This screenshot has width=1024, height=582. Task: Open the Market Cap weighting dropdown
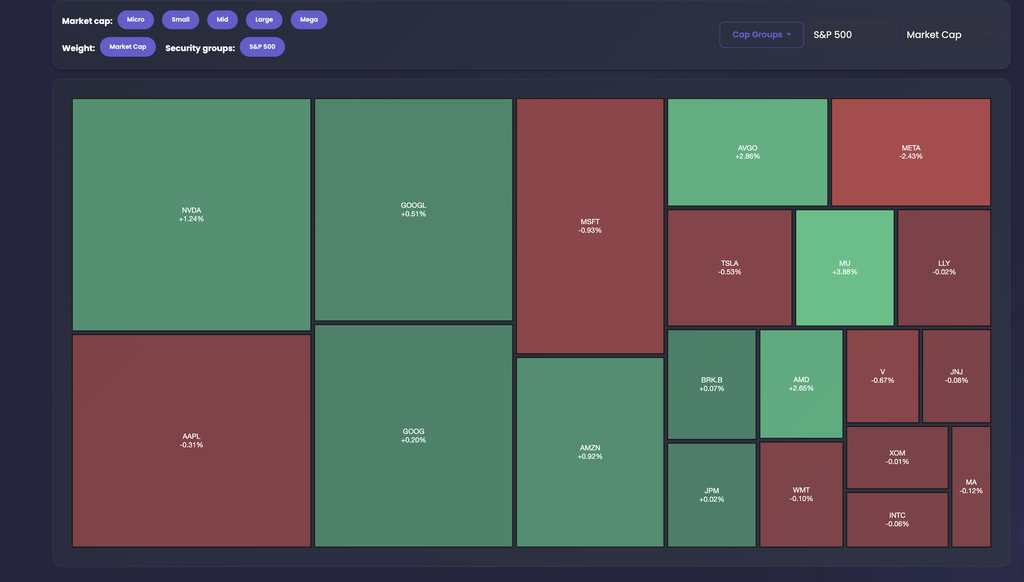(x=950, y=35)
